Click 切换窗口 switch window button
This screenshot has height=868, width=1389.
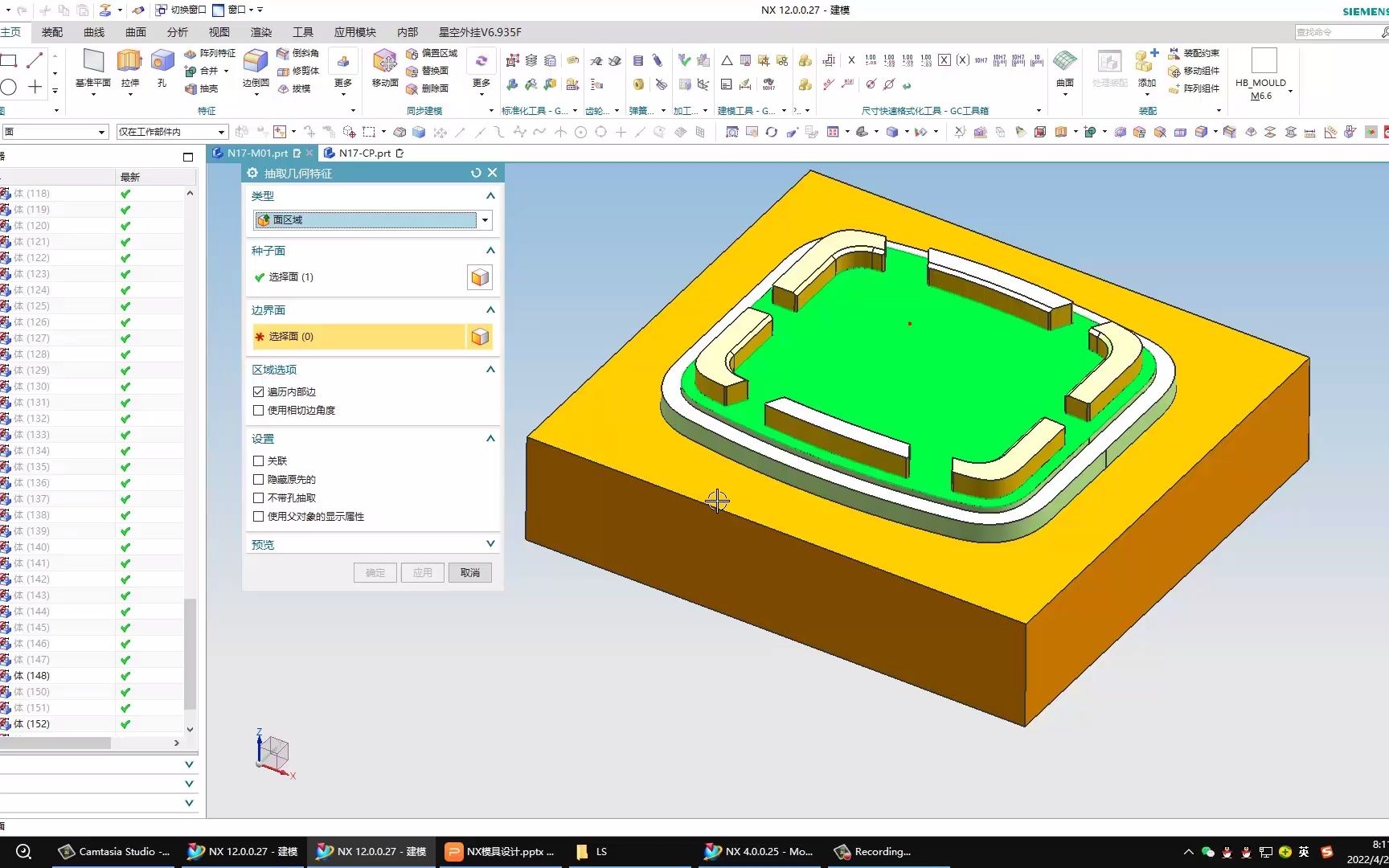[181, 10]
